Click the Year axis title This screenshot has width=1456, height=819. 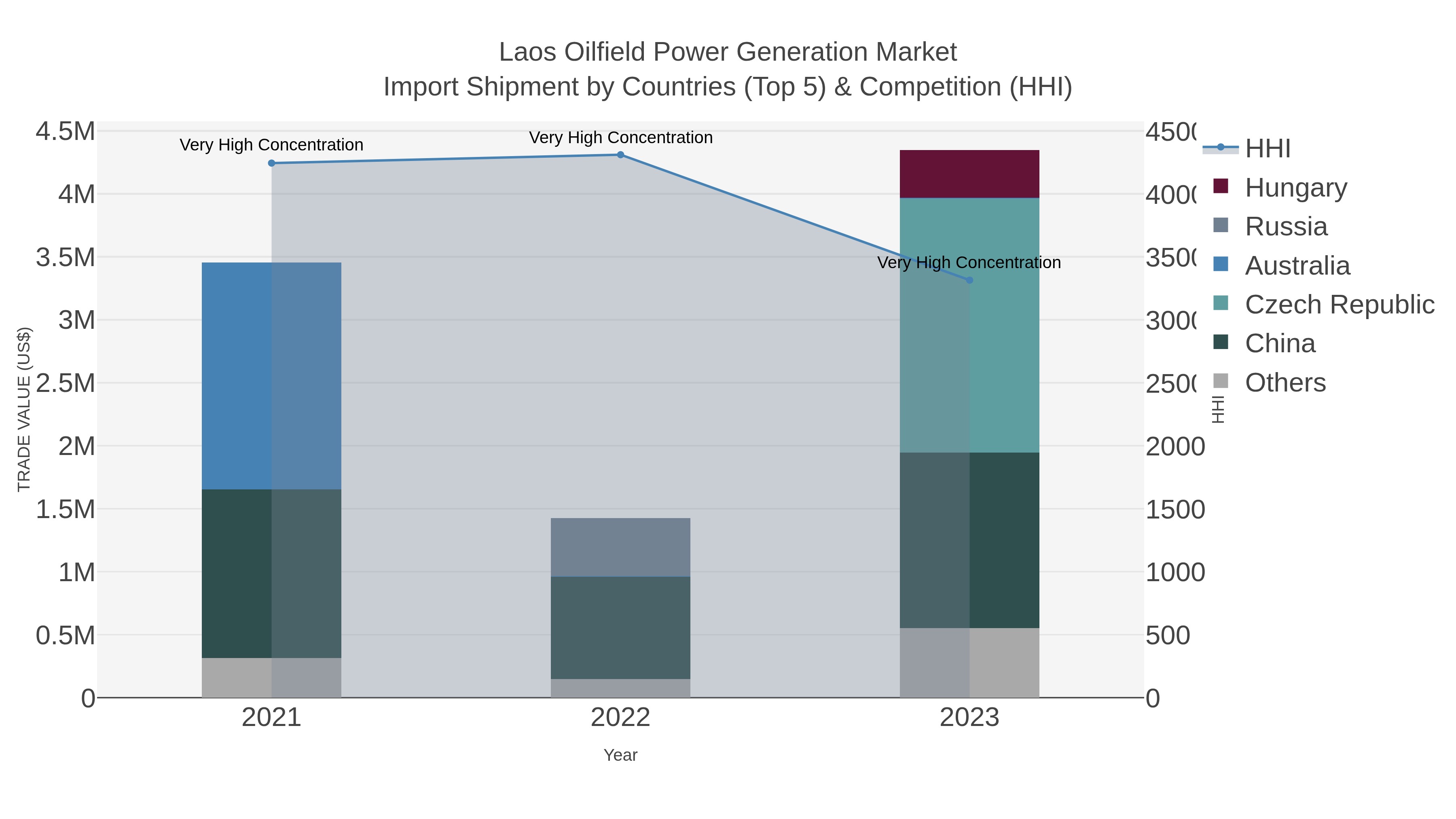[x=620, y=755]
